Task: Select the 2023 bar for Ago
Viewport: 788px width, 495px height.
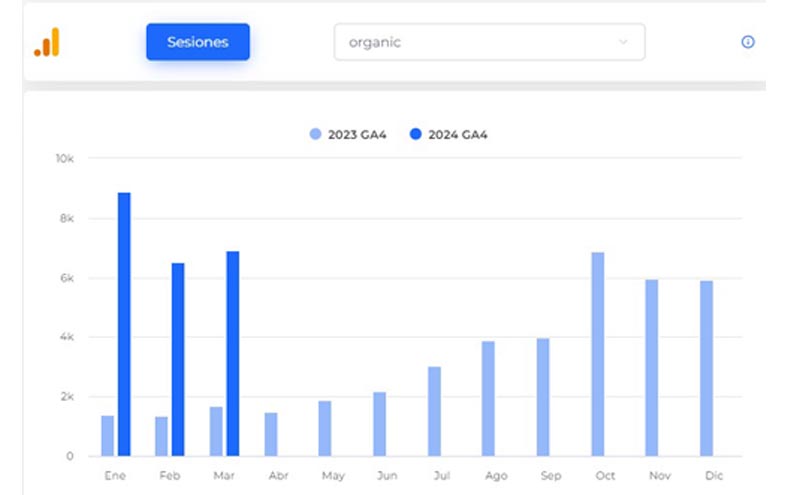Action: (x=488, y=398)
